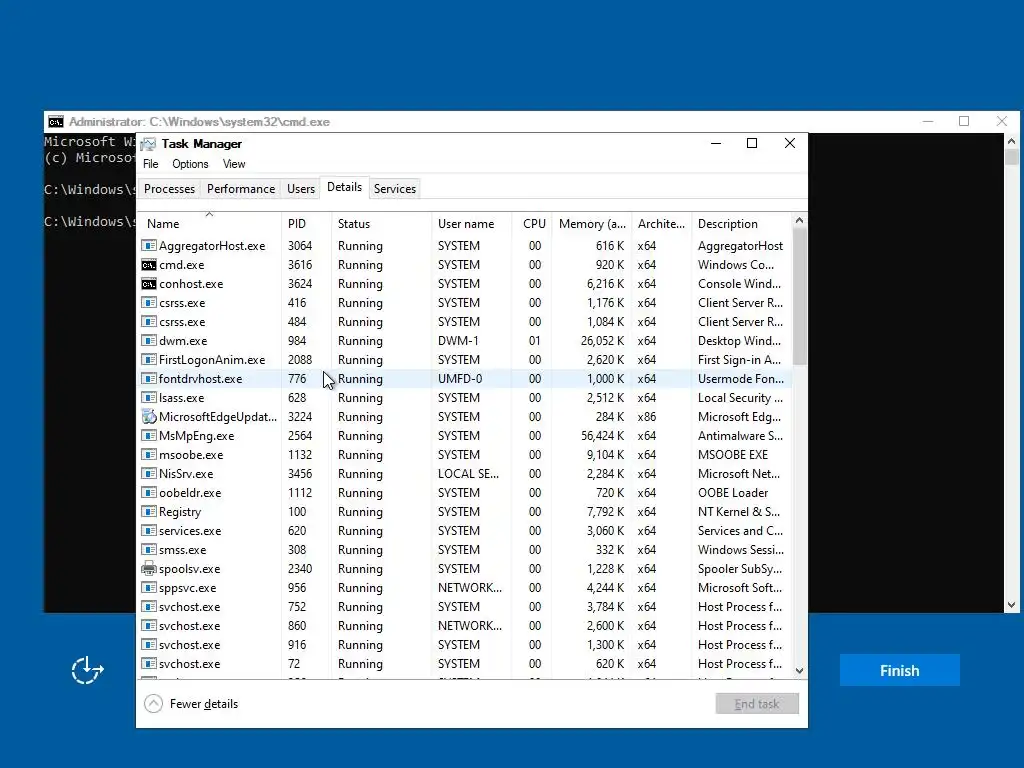
Task: Sort by the CPU column header
Action: pyautogui.click(x=532, y=223)
